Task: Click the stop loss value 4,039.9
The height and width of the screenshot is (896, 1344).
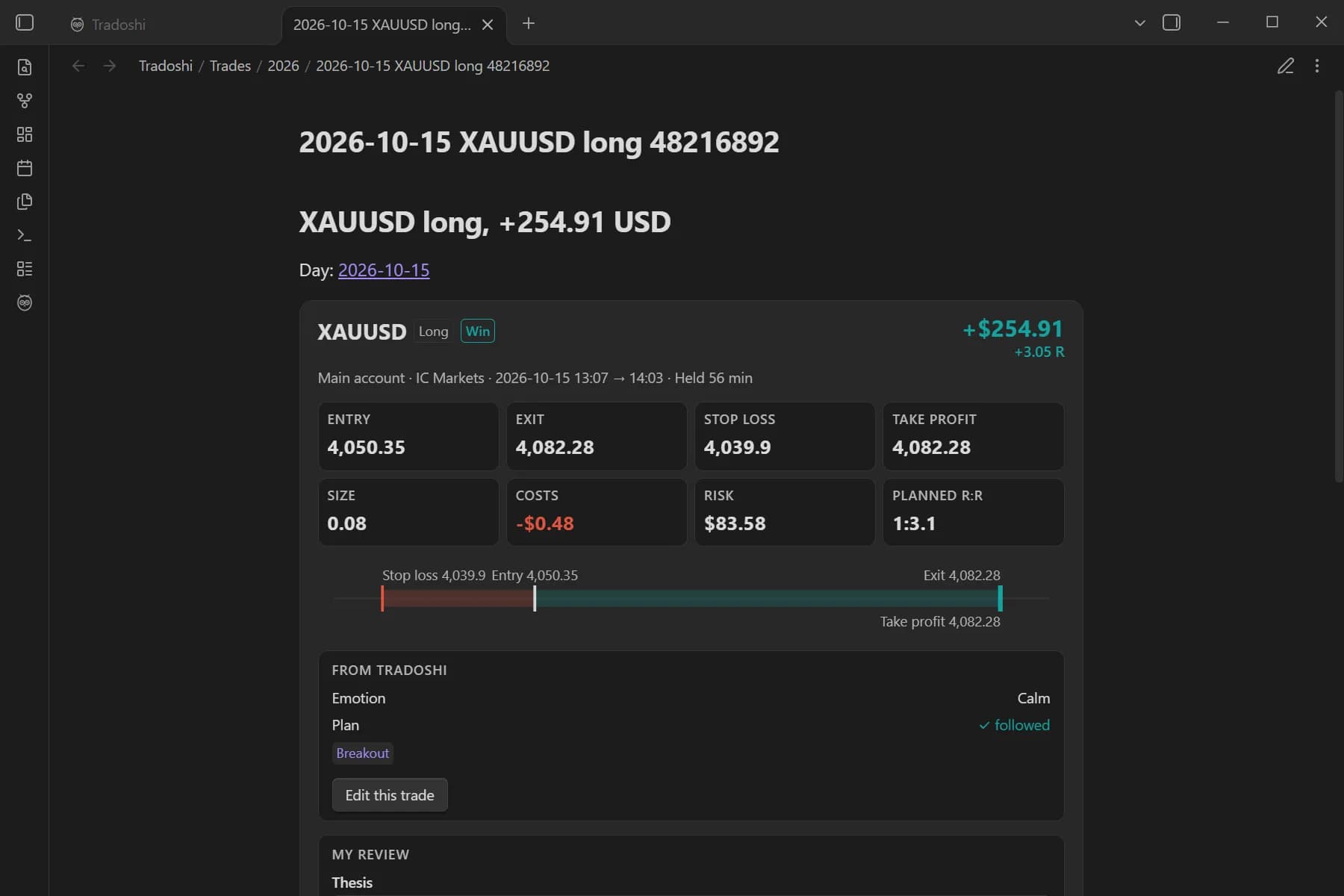Action: pos(737,447)
